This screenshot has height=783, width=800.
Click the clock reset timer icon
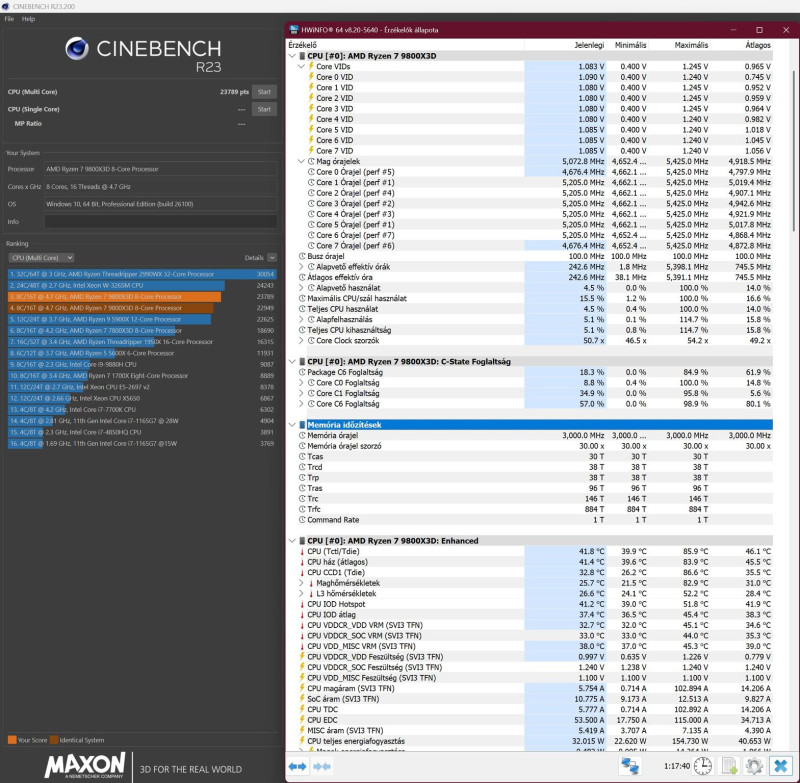coord(703,766)
